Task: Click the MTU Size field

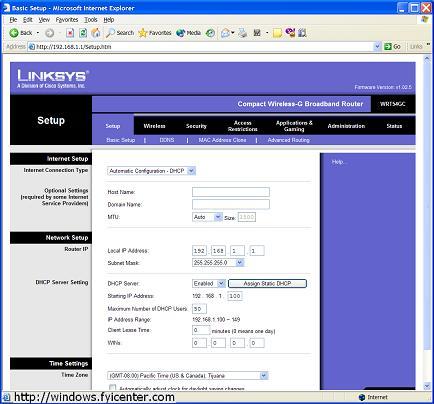Action: coord(247,217)
